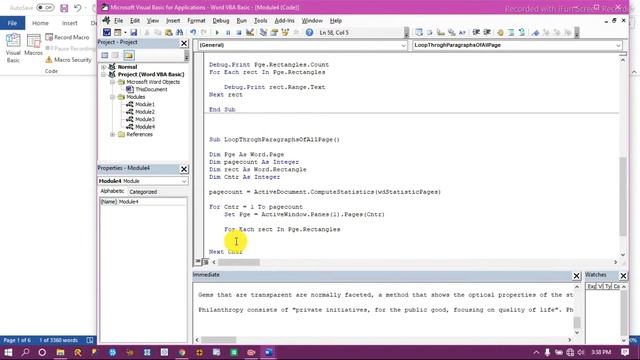Click View Code icon in Project panel

click(x=104, y=55)
